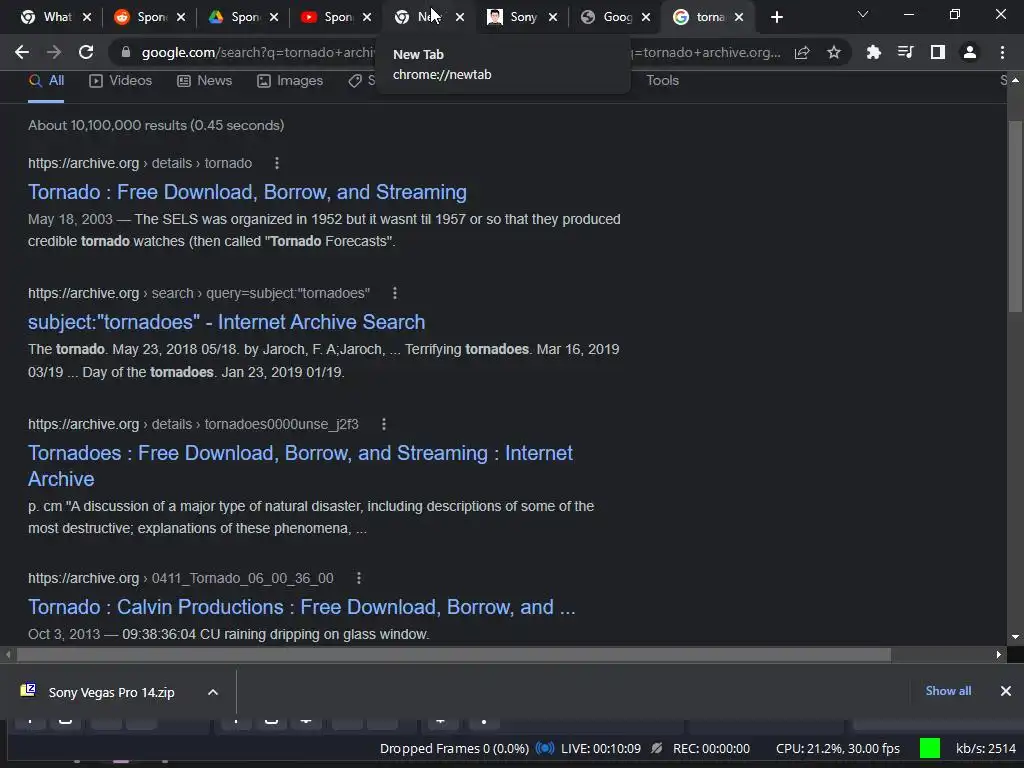Close the downloads bar
The image size is (1024, 768).
(x=1006, y=691)
